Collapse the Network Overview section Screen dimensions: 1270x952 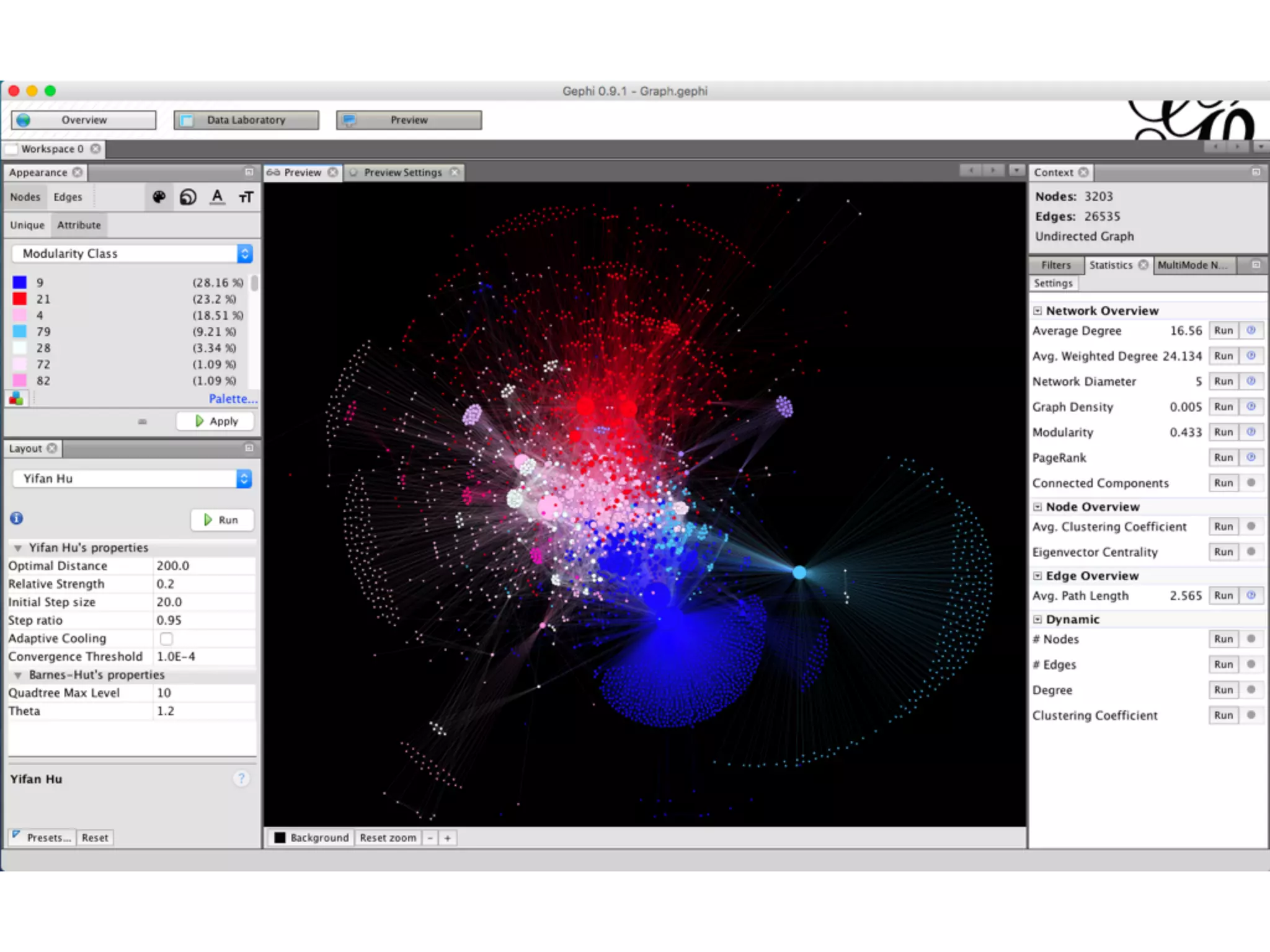(1037, 311)
